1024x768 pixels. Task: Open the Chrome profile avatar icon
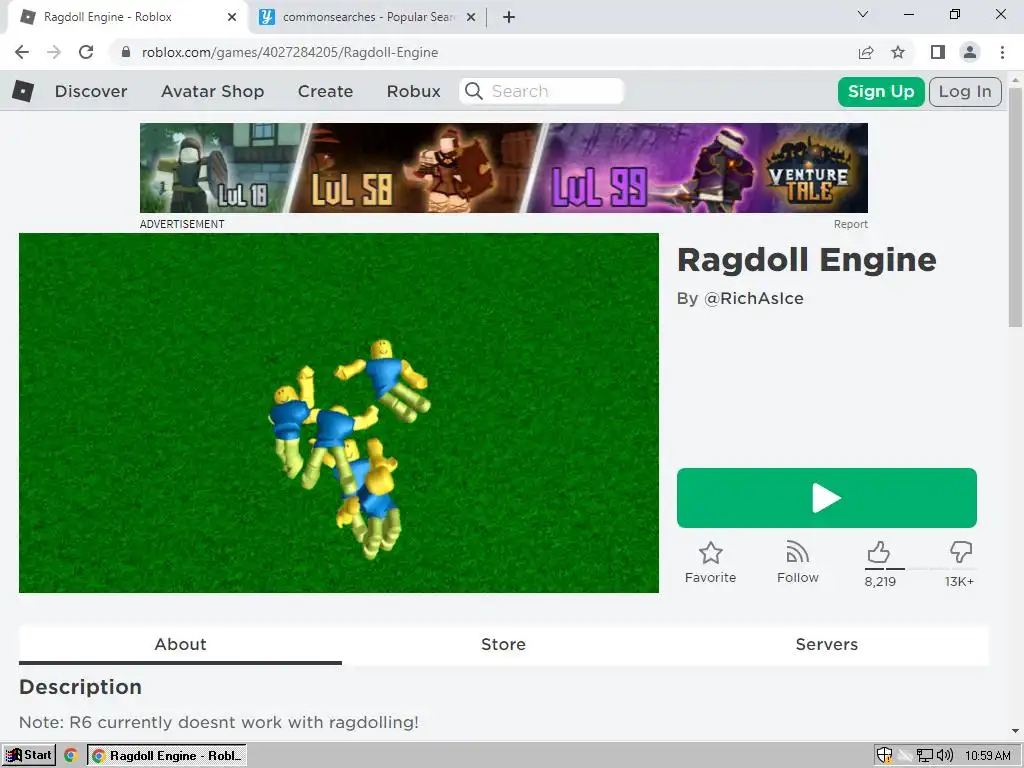[970, 52]
